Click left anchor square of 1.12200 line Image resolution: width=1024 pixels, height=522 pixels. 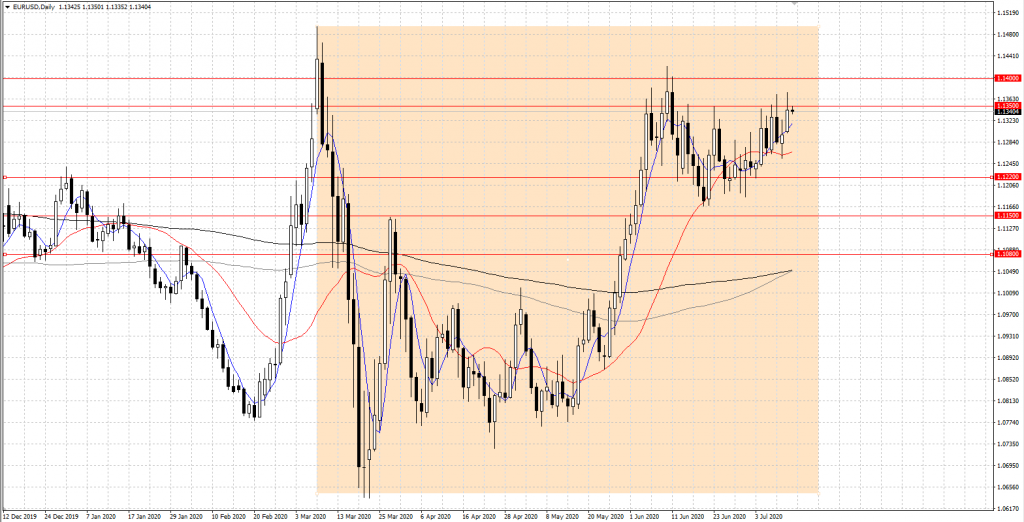[6, 178]
